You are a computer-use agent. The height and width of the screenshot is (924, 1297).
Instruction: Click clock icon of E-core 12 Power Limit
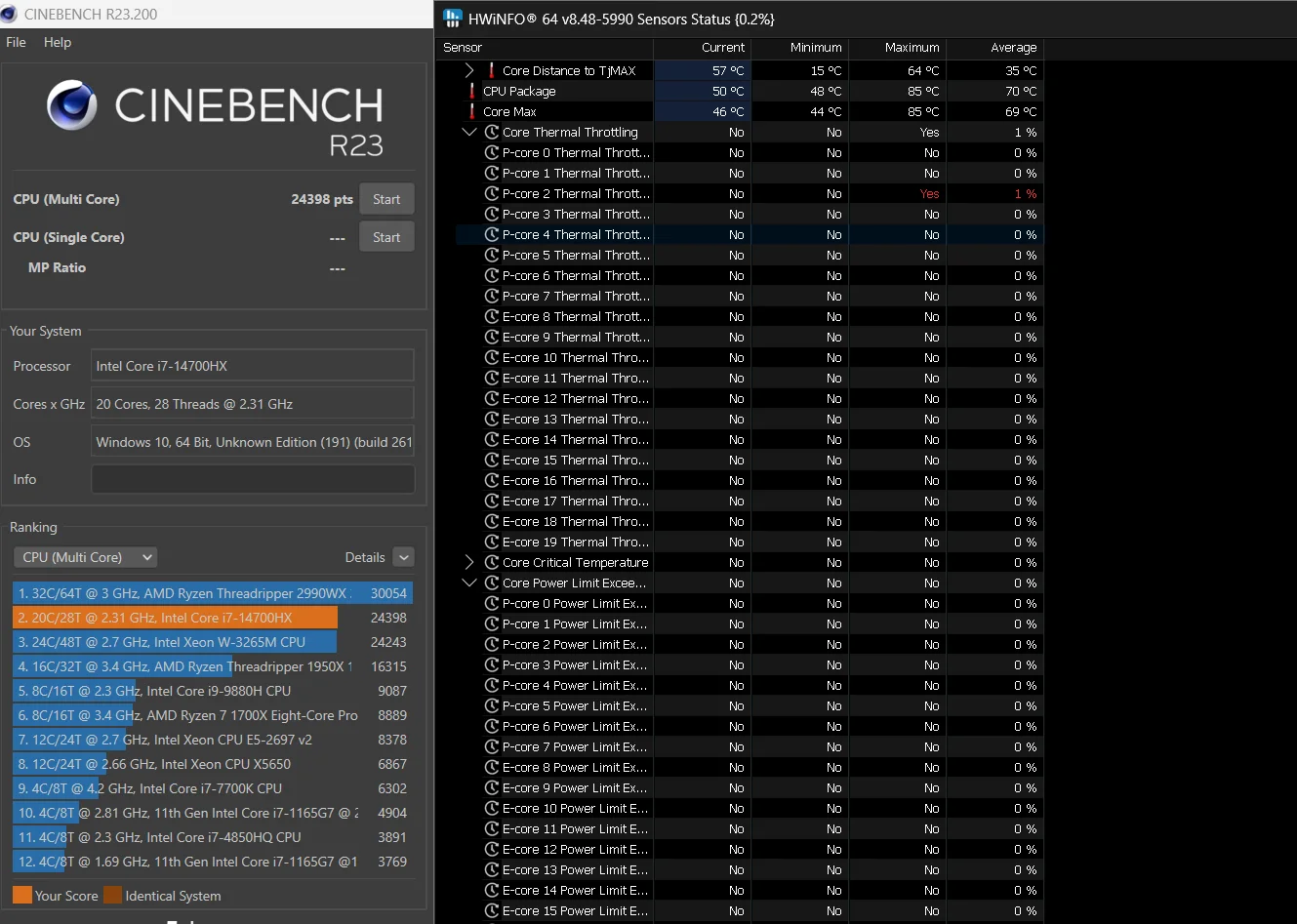point(492,849)
